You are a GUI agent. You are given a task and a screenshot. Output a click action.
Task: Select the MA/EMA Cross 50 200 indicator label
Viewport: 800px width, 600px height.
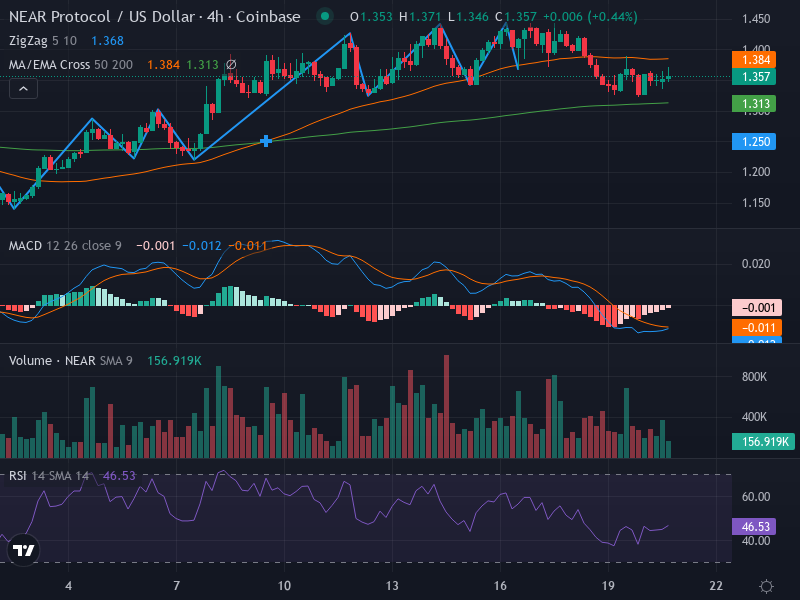[x=71, y=65]
